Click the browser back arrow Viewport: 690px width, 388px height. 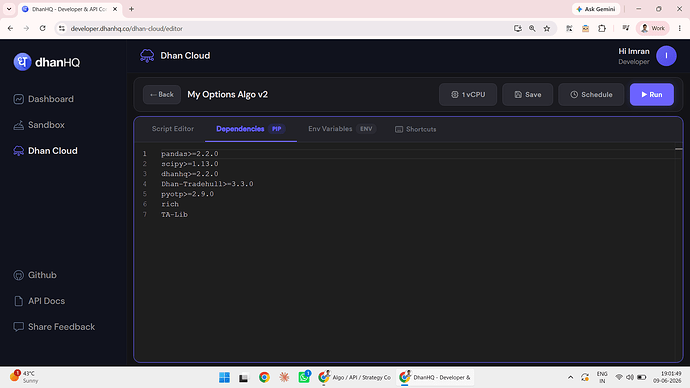click(x=11, y=28)
